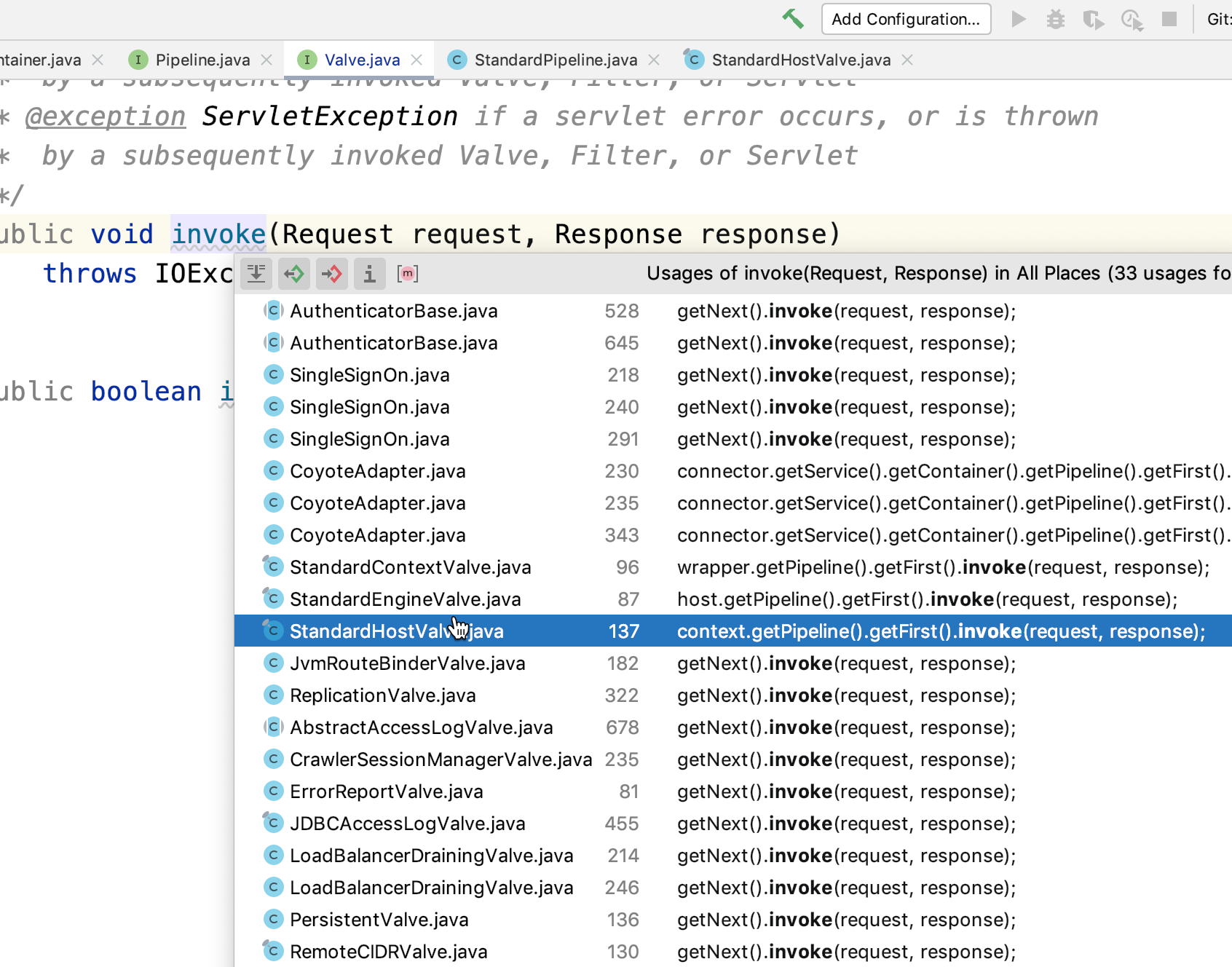
Task: Open the Add Configuration... selector
Action: [x=906, y=19]
